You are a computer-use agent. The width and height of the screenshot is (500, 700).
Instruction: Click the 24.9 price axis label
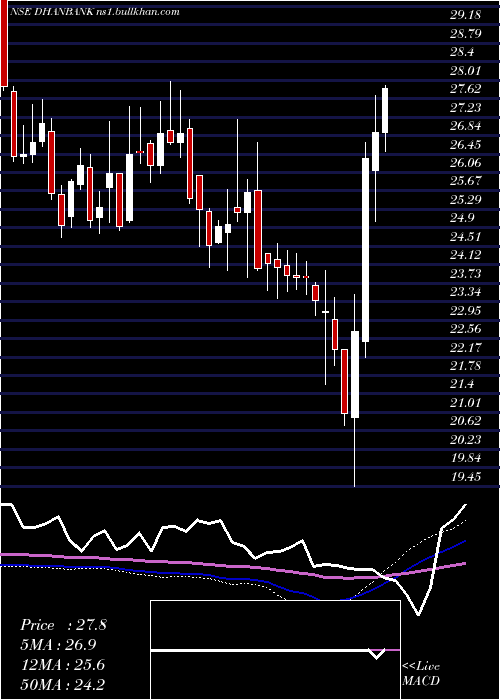pyautogui.click(x=462, y=218)
